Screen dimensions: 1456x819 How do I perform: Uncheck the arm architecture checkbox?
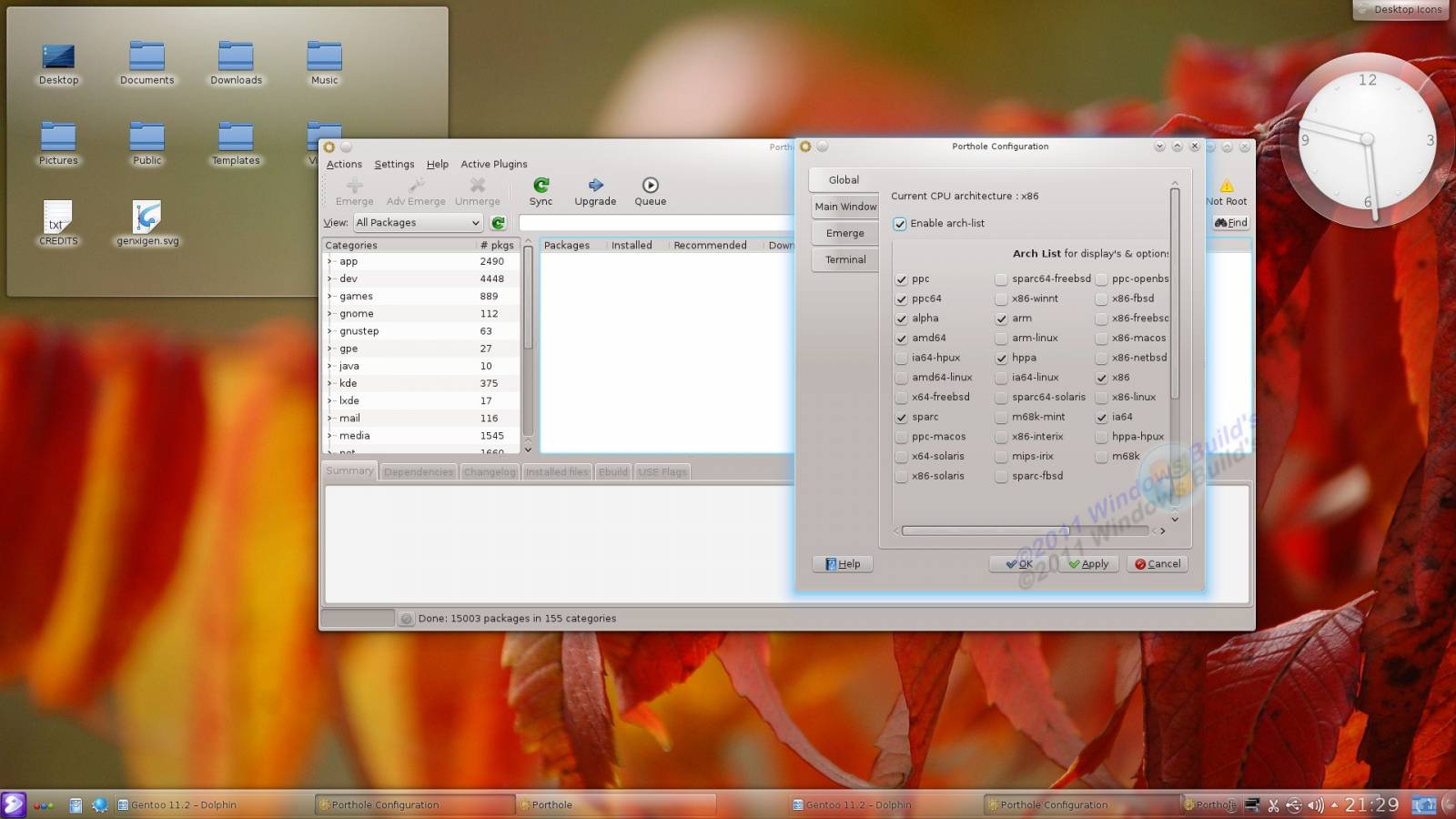(1001, 318)
